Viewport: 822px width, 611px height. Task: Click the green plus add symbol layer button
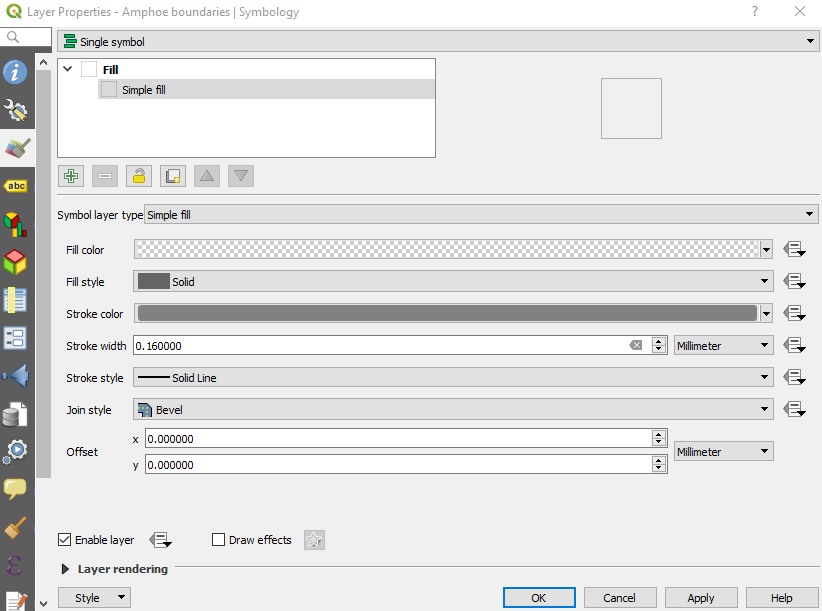point(71,176)
